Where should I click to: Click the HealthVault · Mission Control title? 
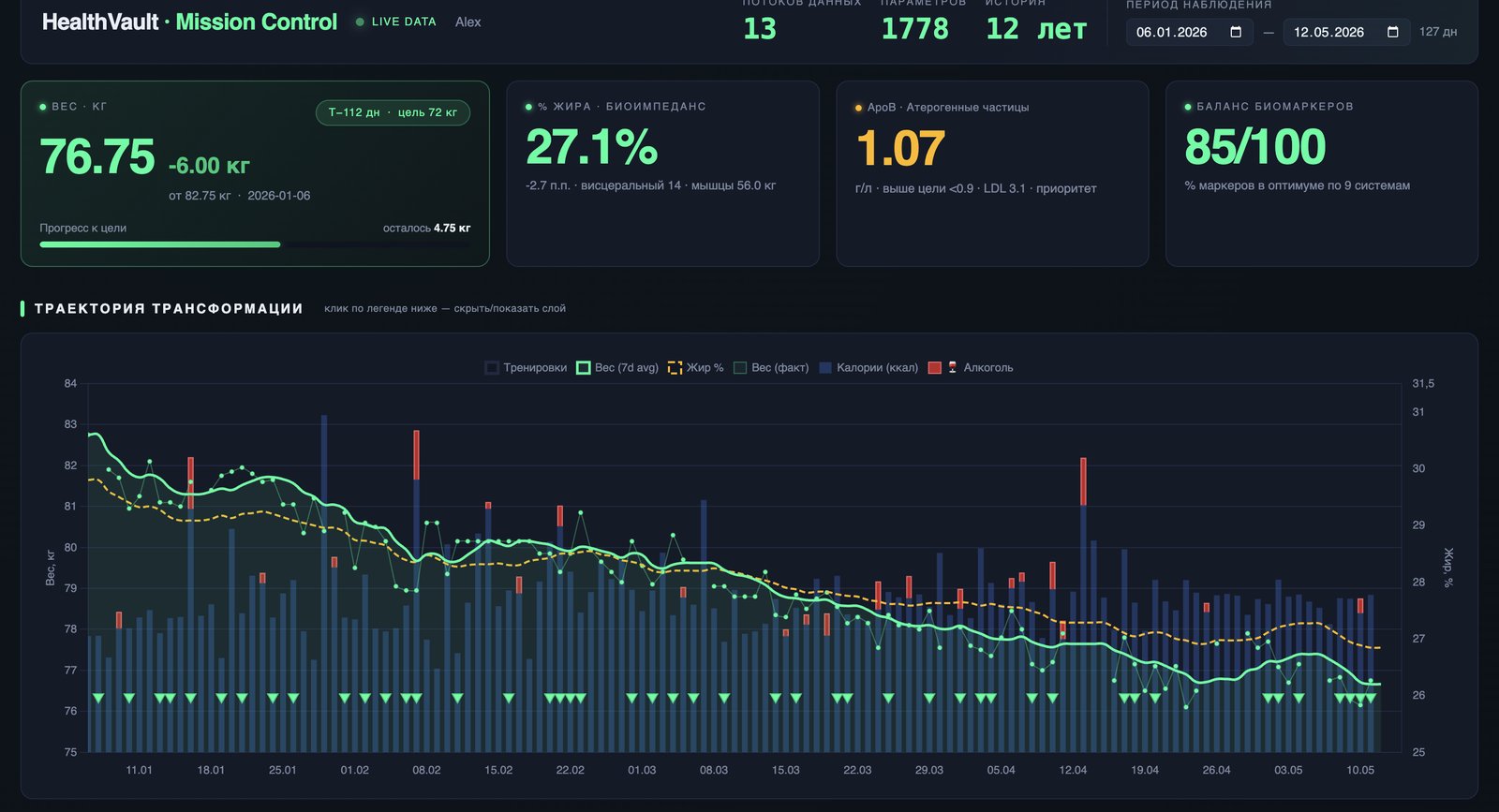[x=189, y=22]
